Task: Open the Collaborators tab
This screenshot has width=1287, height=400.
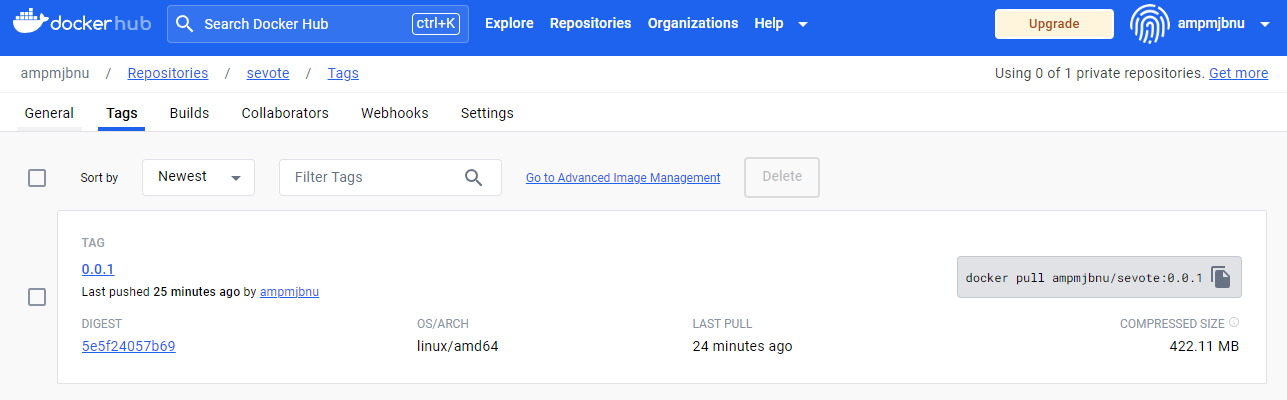Action: [x=285, y=113]
